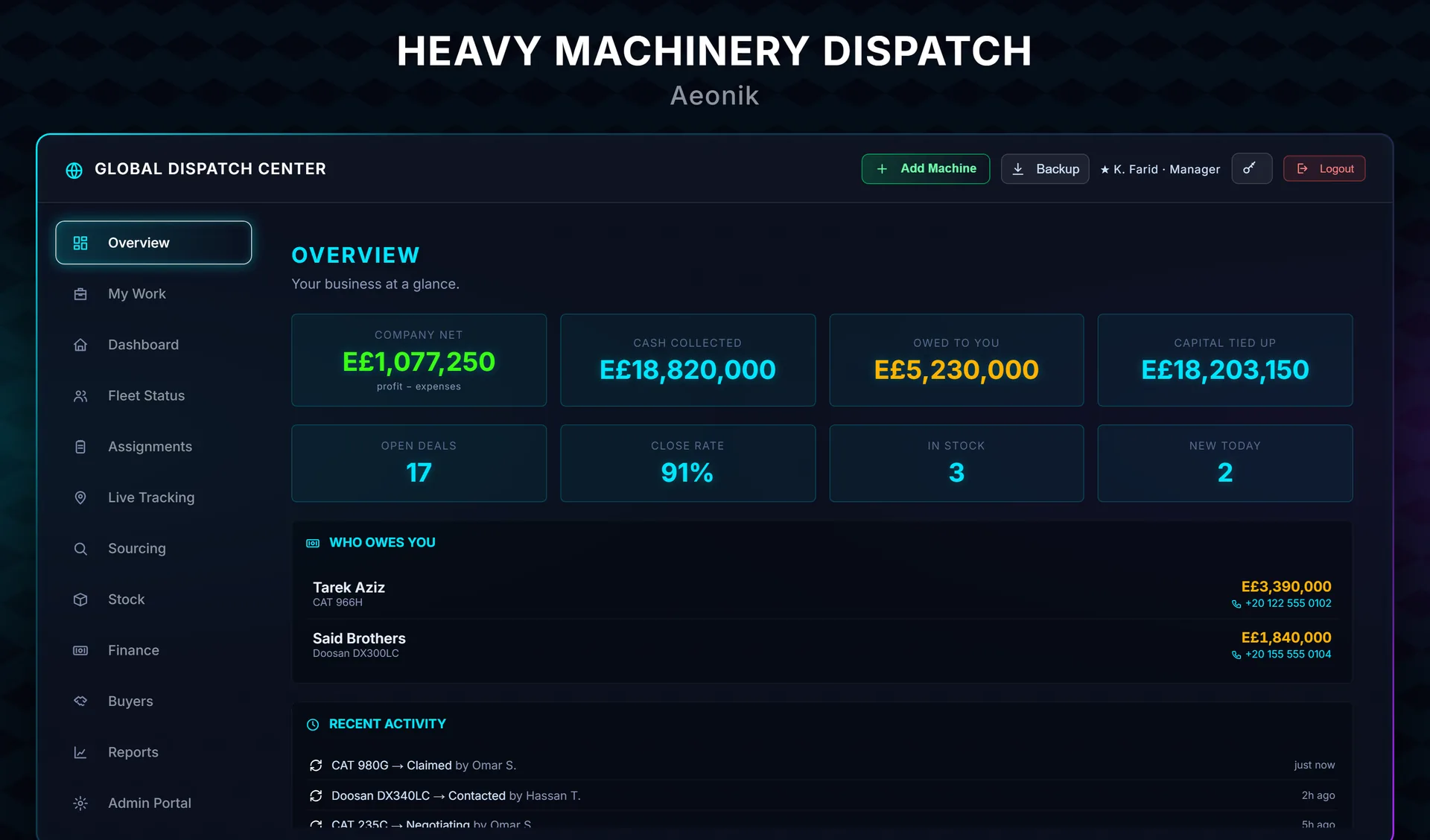The image size is (1430, 840).
Task: Open Finance in the sidebar
Action: [153, 651]
